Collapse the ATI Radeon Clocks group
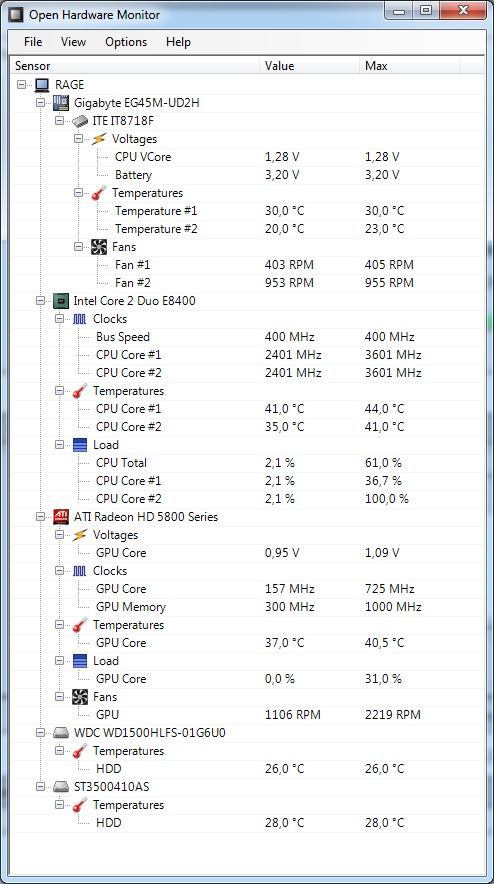 click(x=59, y=571)
